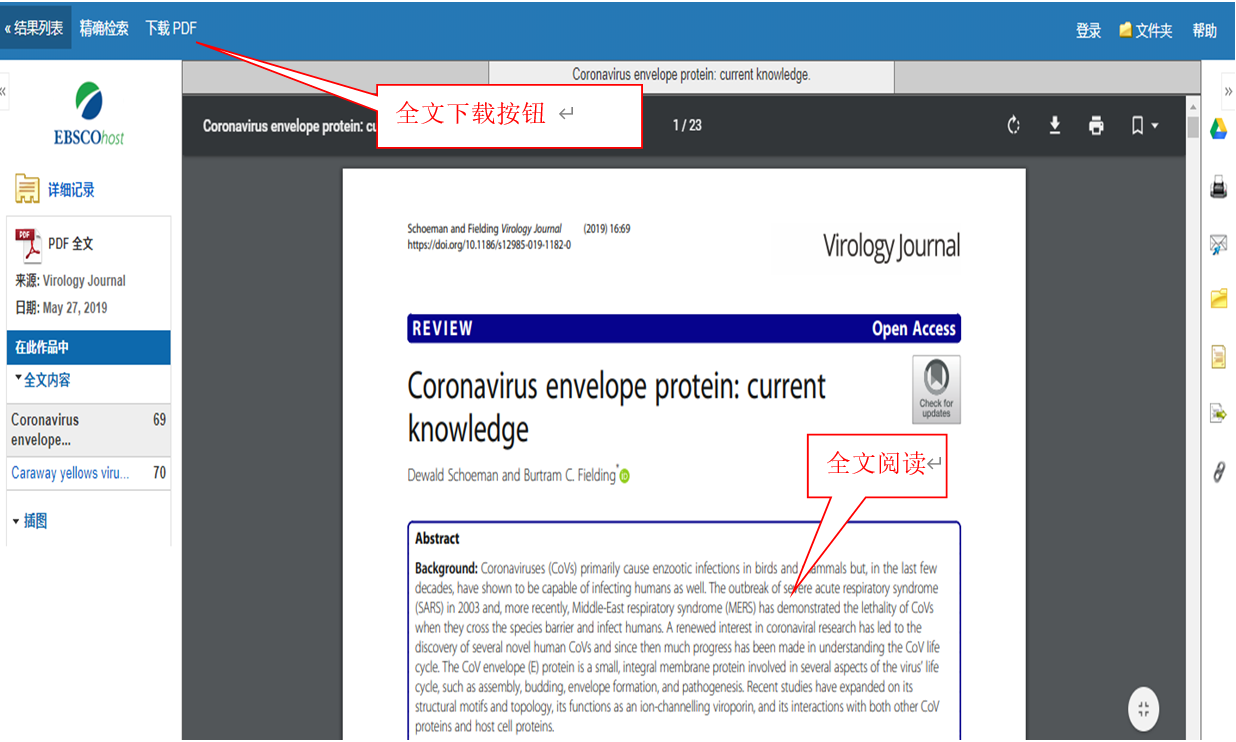Open the Caraway yellows virus article link
The width and height of the screenshot is (1236, 742).
(70, 473)
